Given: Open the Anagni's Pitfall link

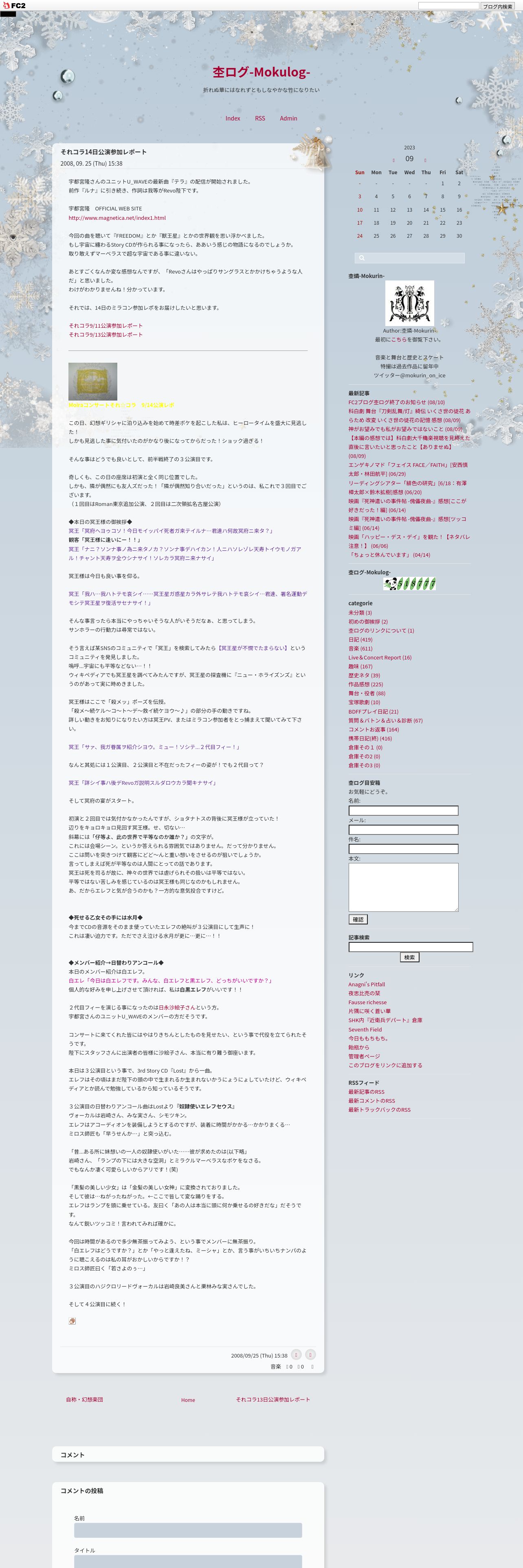Looking at the screenshot, I should click(x=367, y=984).
